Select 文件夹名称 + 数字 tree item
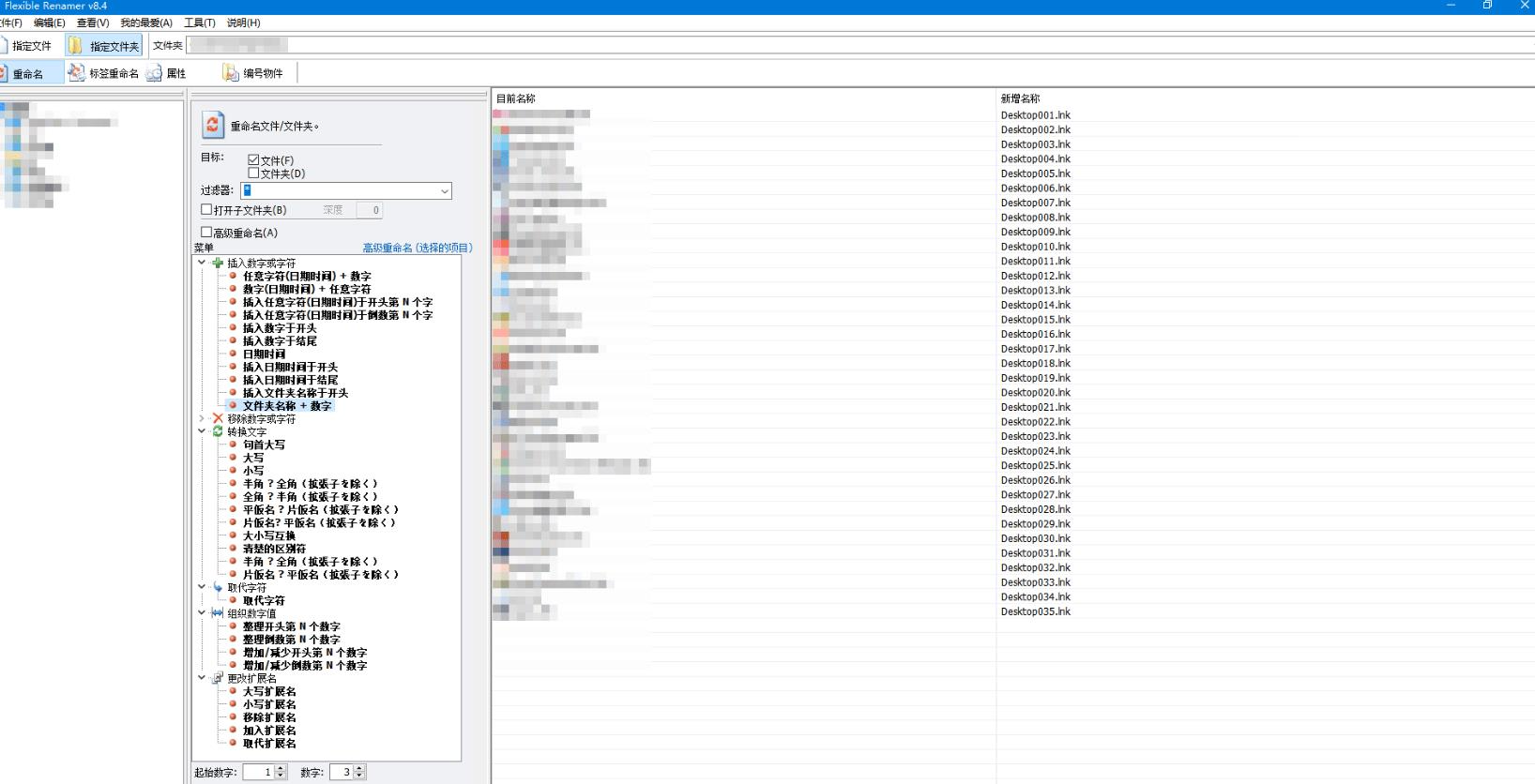 (287, 406)
